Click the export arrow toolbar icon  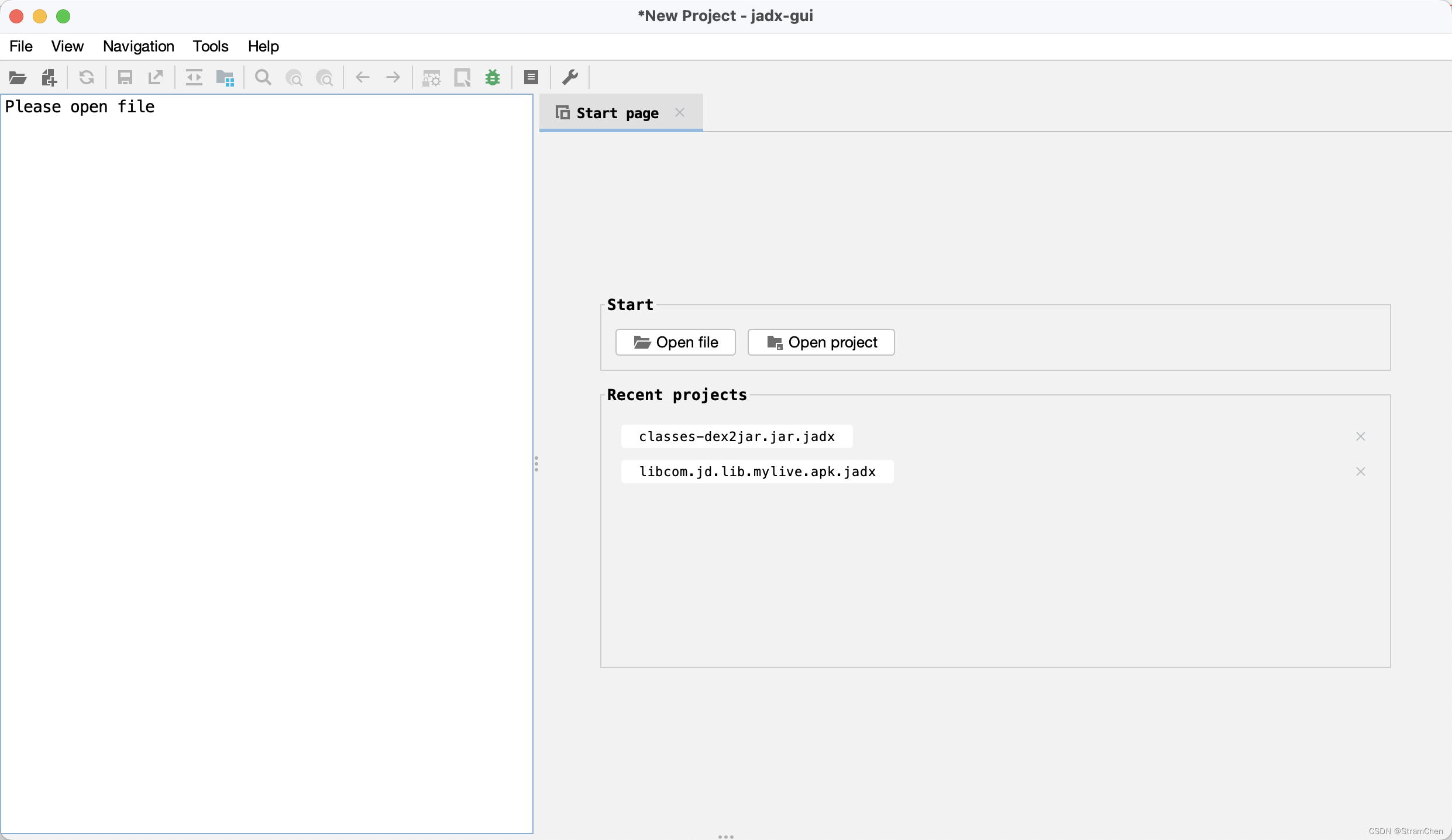pos(156,77)
